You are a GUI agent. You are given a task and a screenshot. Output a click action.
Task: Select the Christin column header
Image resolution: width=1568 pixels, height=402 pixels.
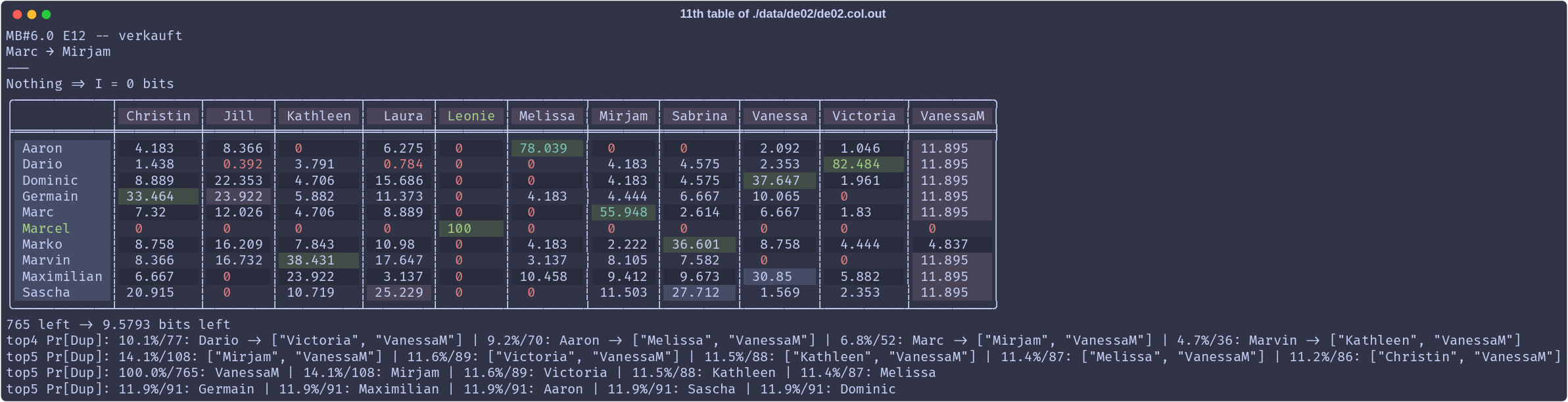tap(158, 116)
